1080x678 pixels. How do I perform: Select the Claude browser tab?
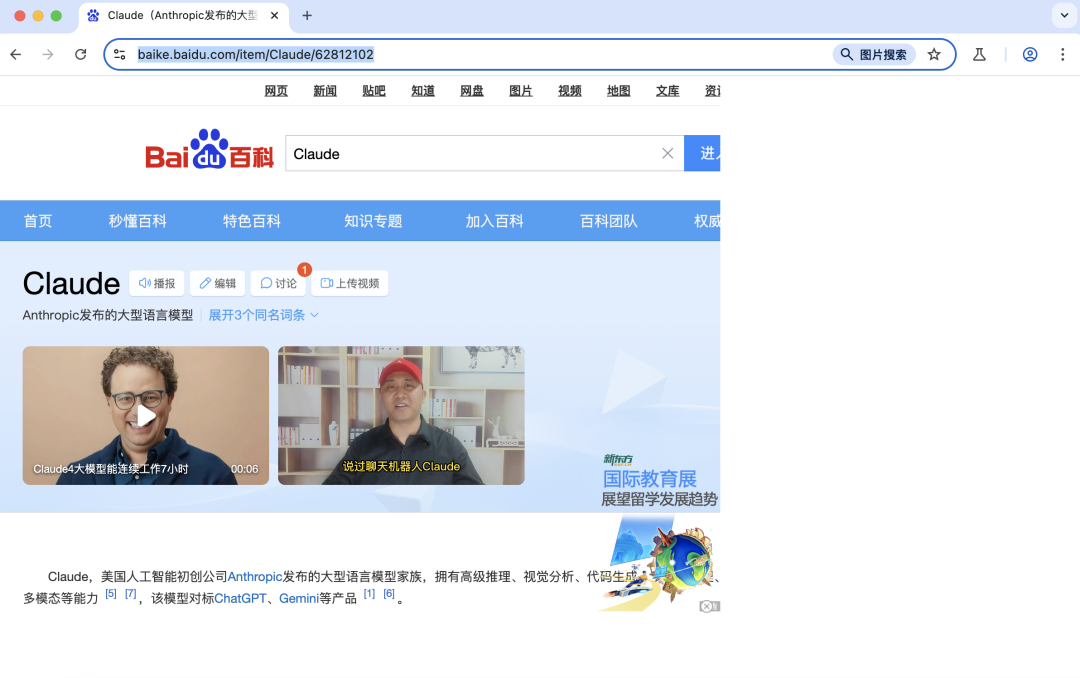pos(184,17)
